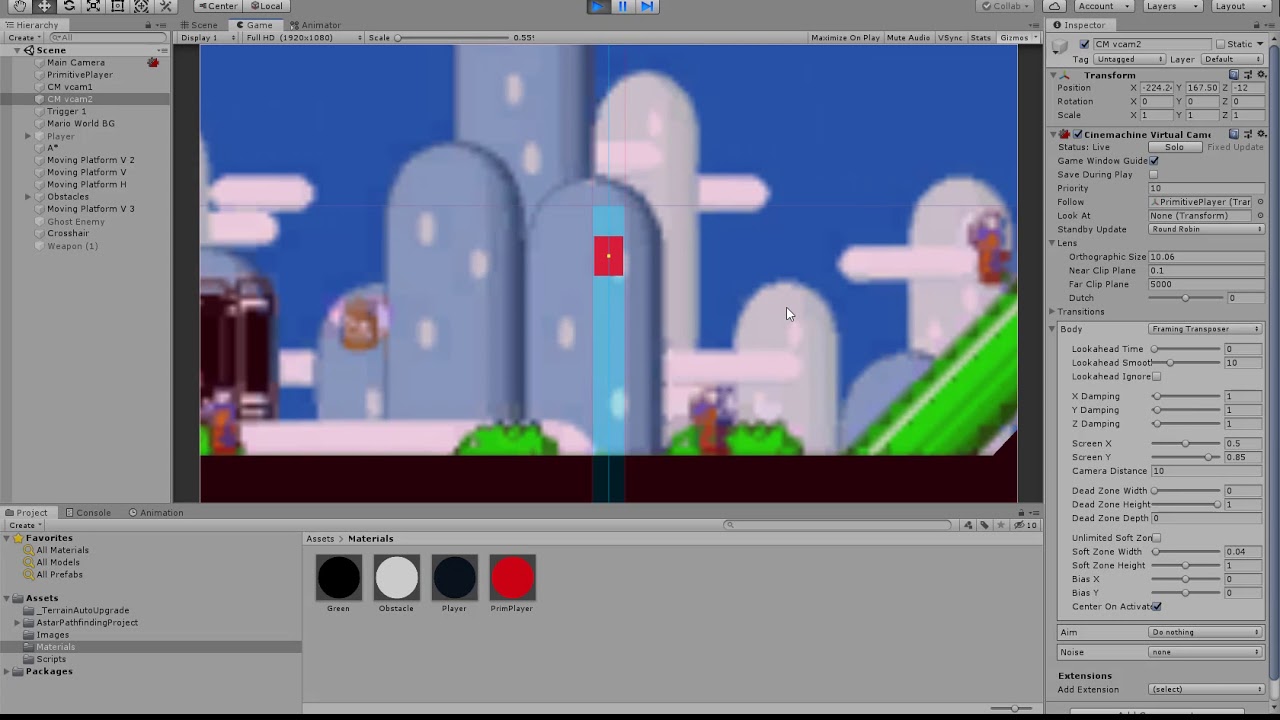Adjust the Game view Scale slider
Viewport: 1280px width, 720px height.
click(452, 38)
